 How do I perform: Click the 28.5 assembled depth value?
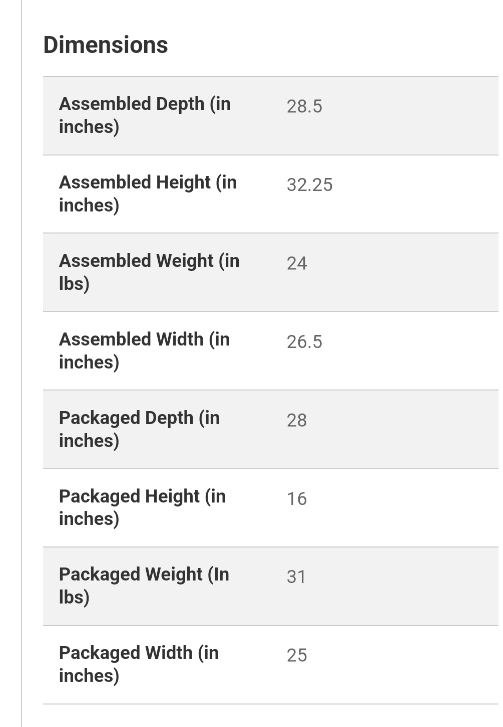coord(304,106)
